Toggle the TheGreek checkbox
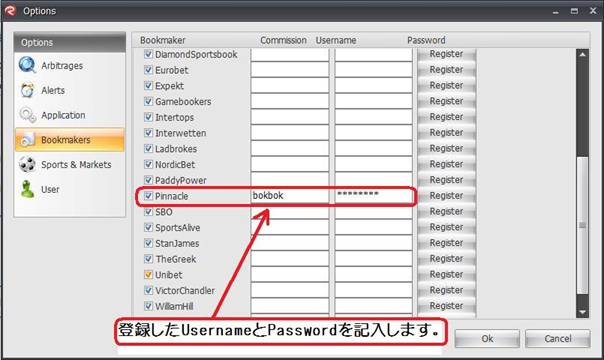This screenshot has height=360, width=604. click(148, 259)
